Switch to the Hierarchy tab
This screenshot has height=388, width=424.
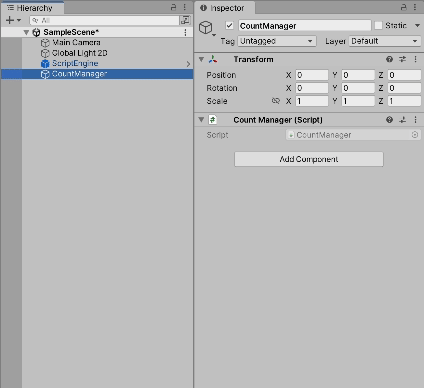[33, 8]
